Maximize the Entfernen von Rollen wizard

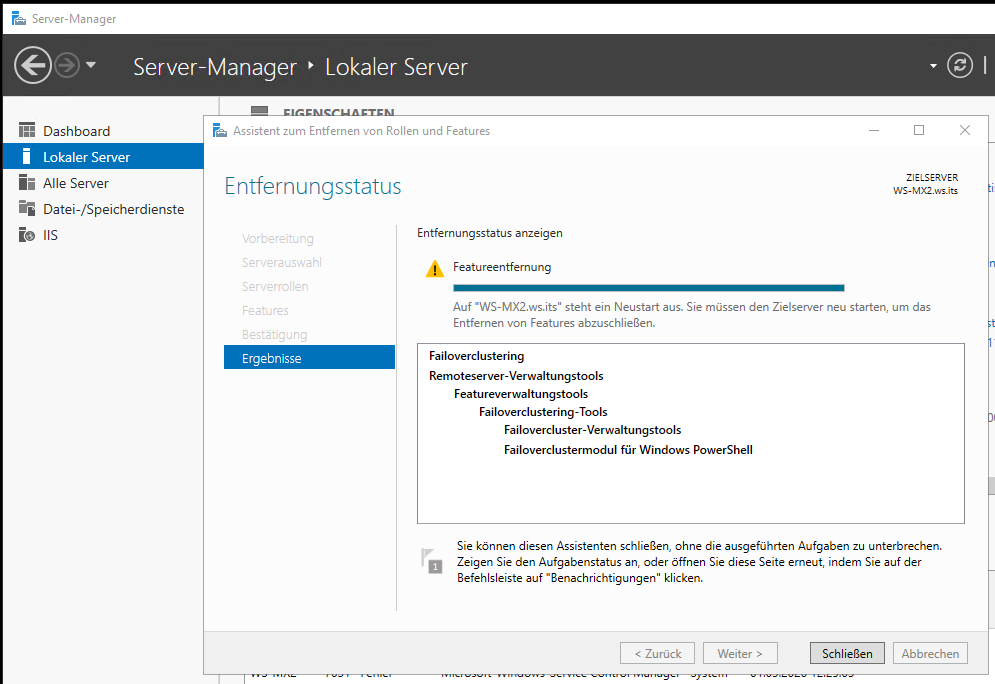(x=918, y=130)
